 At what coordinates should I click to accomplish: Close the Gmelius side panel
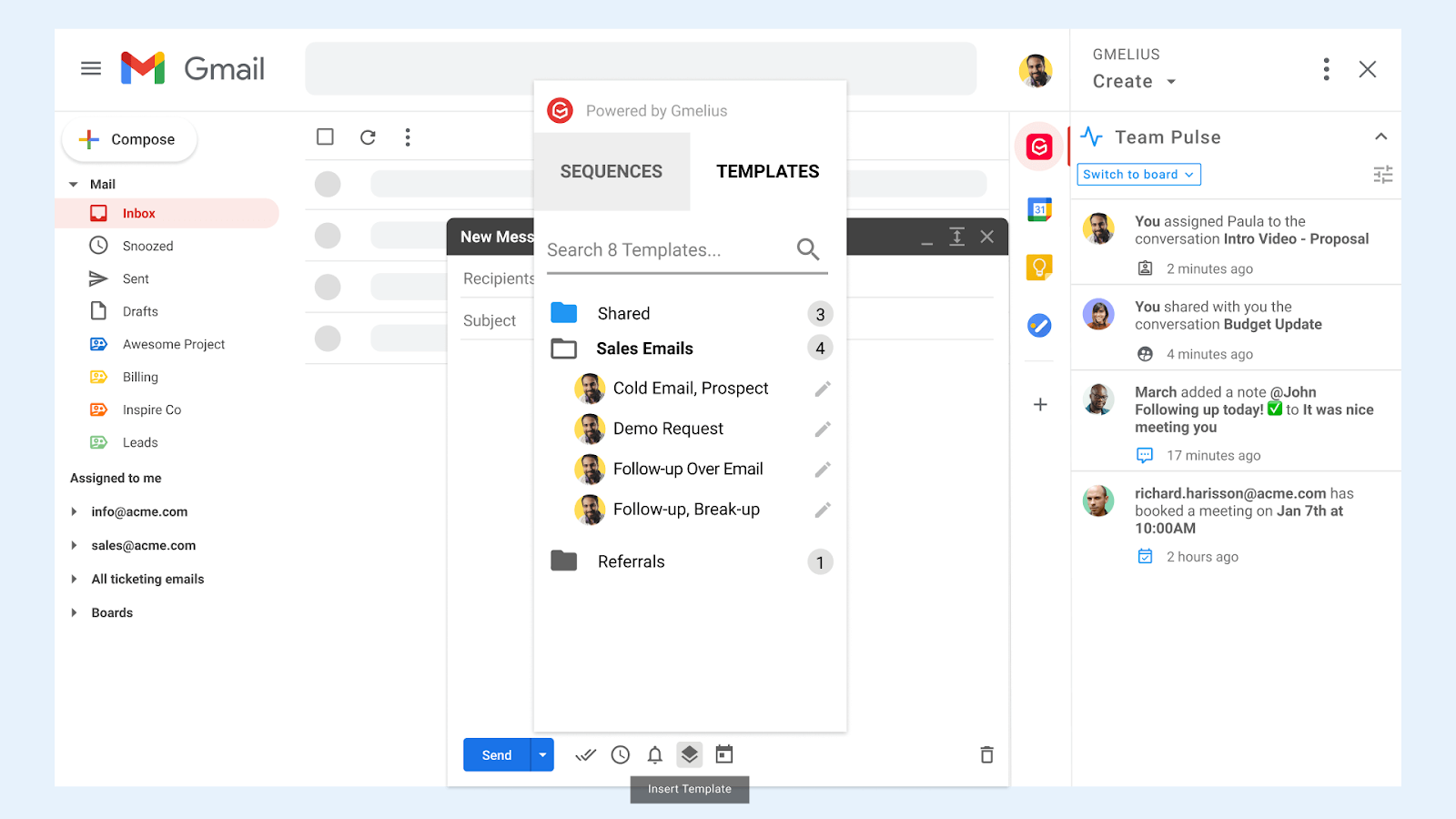pos(1367,69)
